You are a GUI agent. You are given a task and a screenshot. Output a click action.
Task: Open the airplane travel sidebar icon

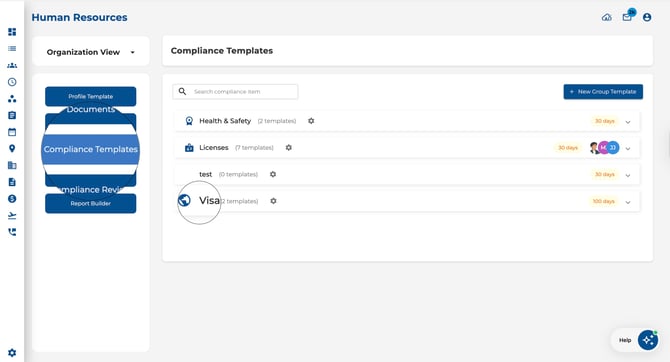(12, 215)
